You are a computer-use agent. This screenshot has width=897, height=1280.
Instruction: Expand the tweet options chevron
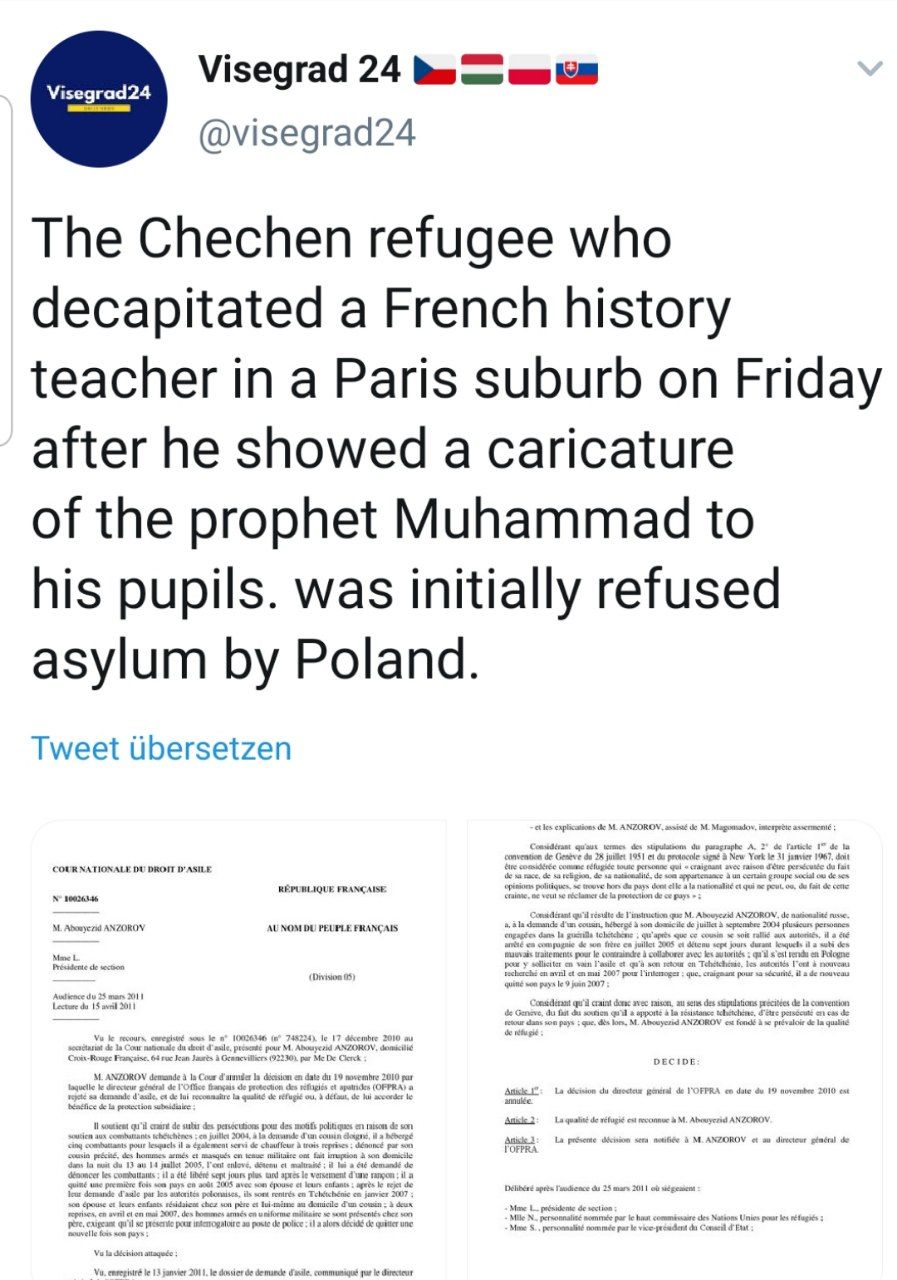tap(870, 69)
